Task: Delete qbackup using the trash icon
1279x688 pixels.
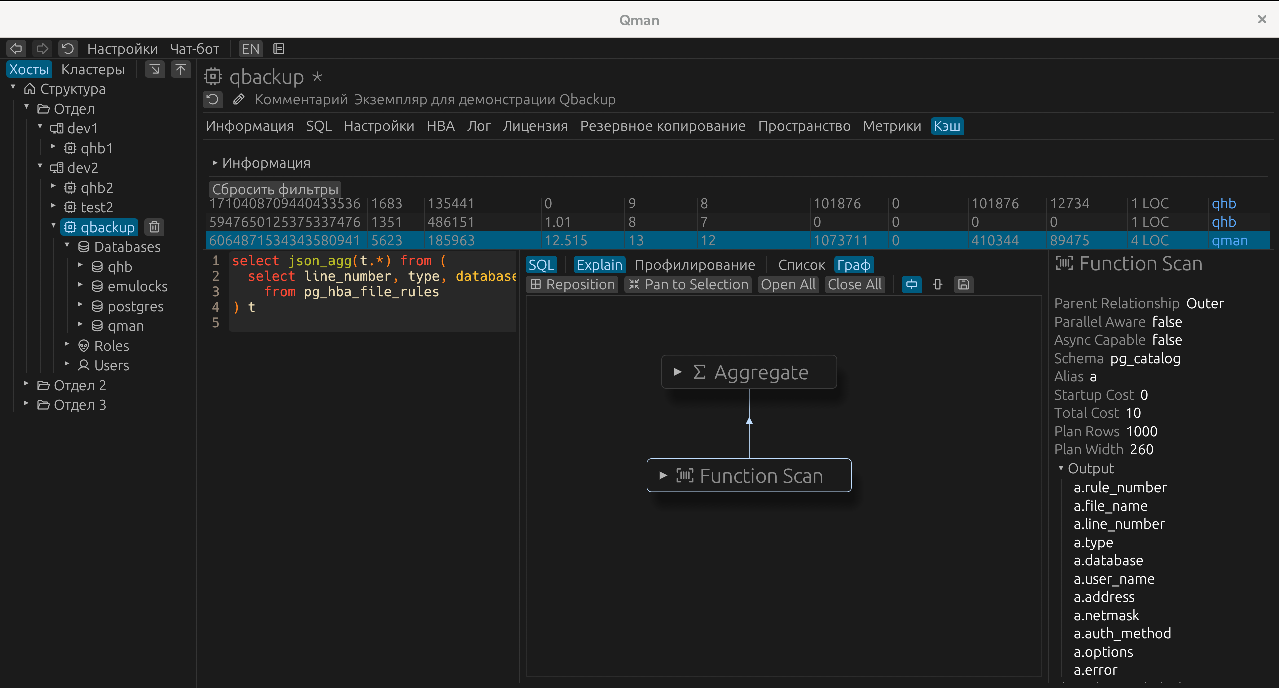Action: click(x=153, y=227)
